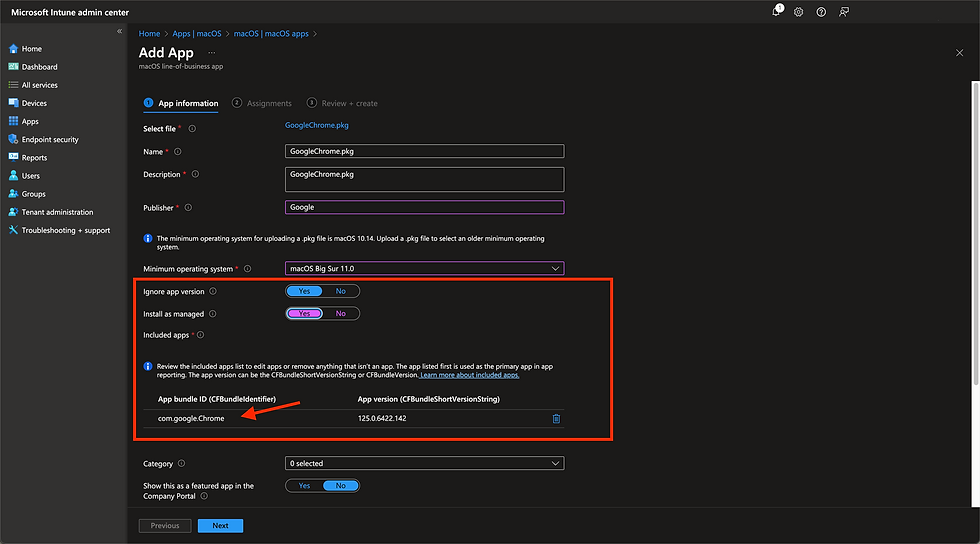This screenshot has width=980, height=544.
Task: Click Troubleshooting + support wrench icon
Action: 13,230
